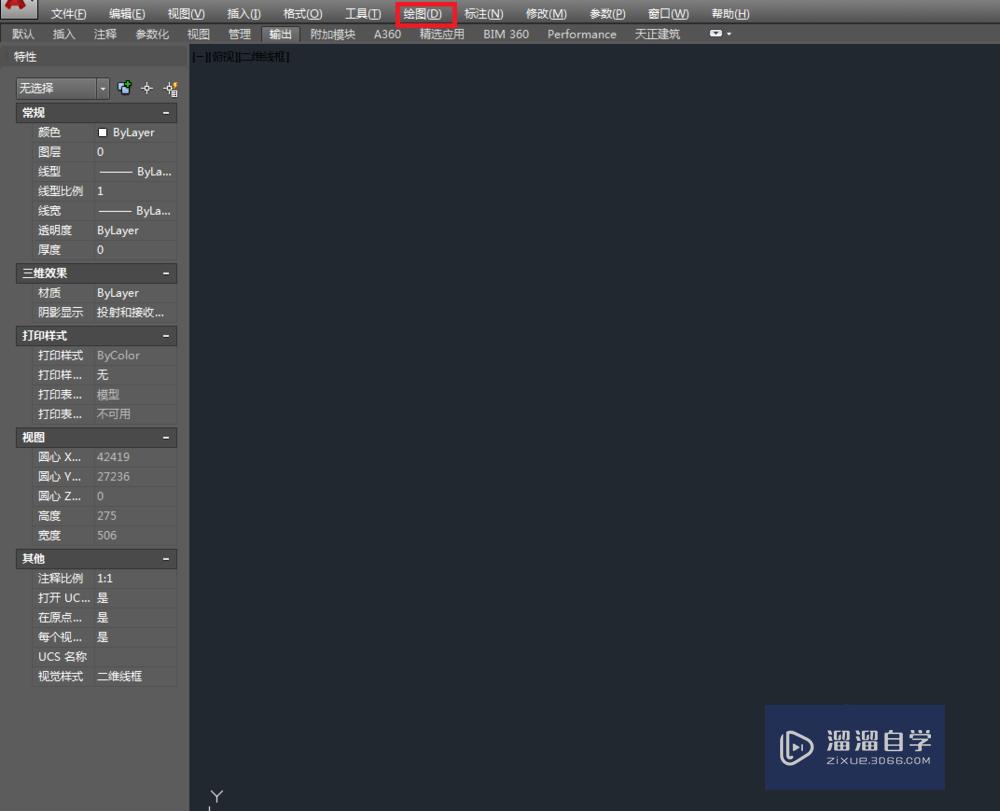1000x811 pixels.
Task: Click the Select Objects crosshair icon
Action: 146,88
